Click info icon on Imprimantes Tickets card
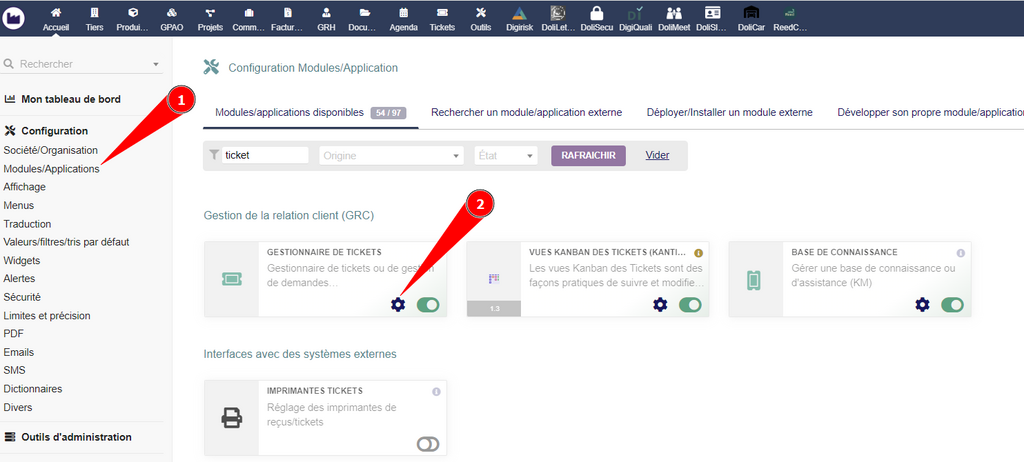The width and height of the screenshot is (1024, 462). tap(436, 391)
